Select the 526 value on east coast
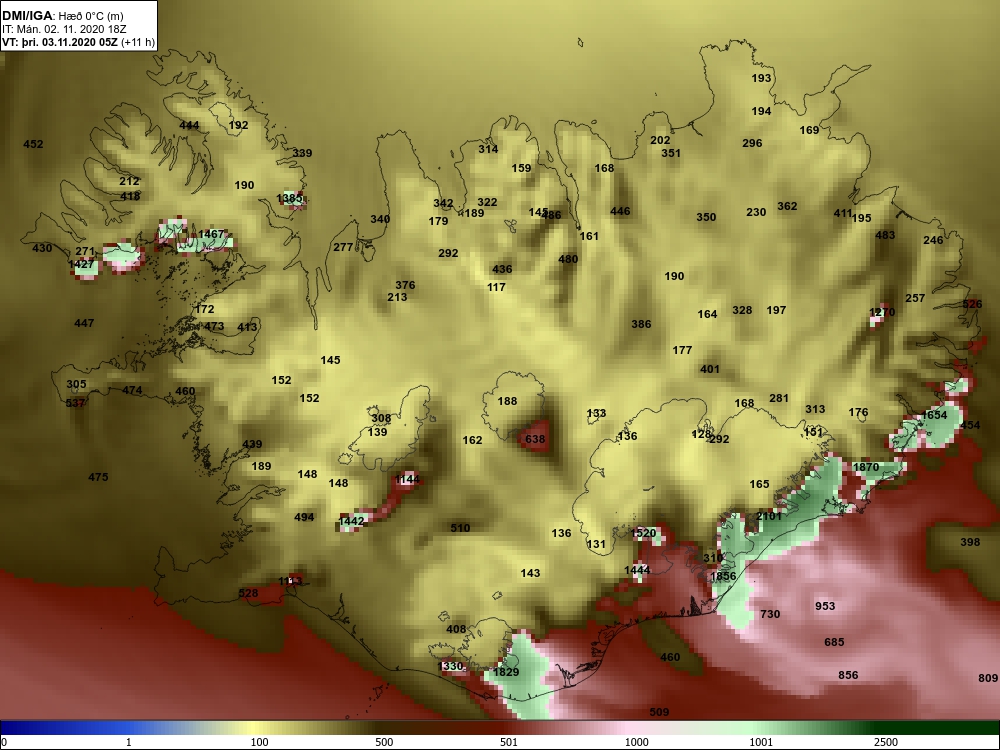Image resolution: width=1000 pixels, height=750 pixels. 973,304
